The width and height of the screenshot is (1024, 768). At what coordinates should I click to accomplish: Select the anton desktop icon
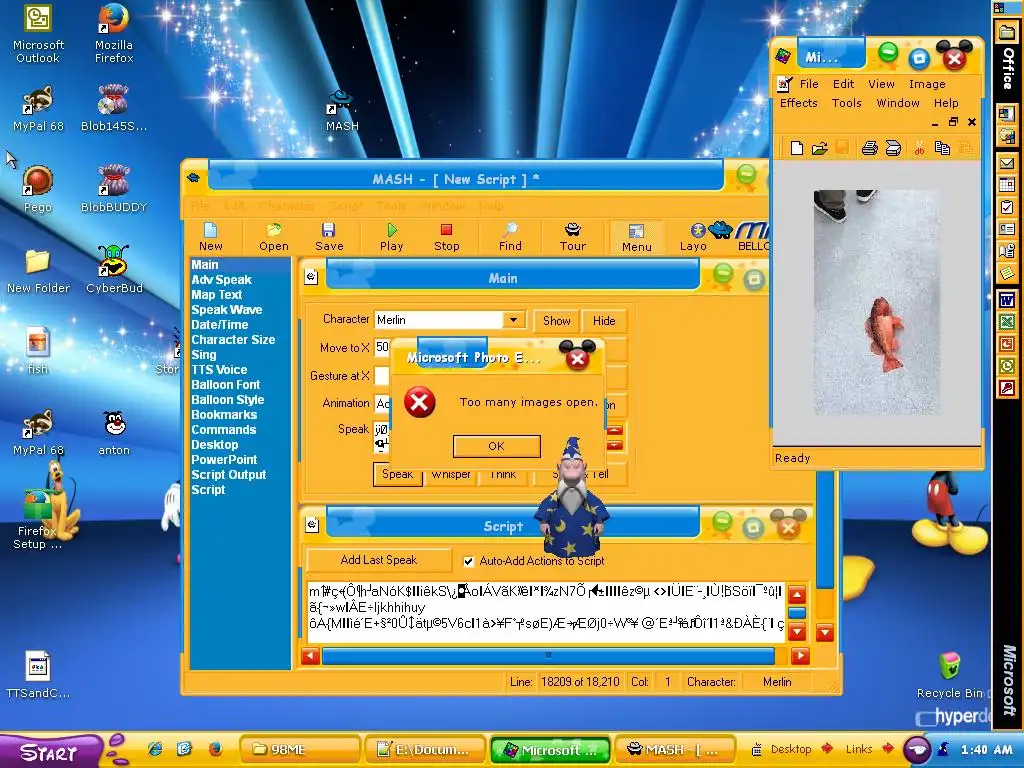point(114,432)
